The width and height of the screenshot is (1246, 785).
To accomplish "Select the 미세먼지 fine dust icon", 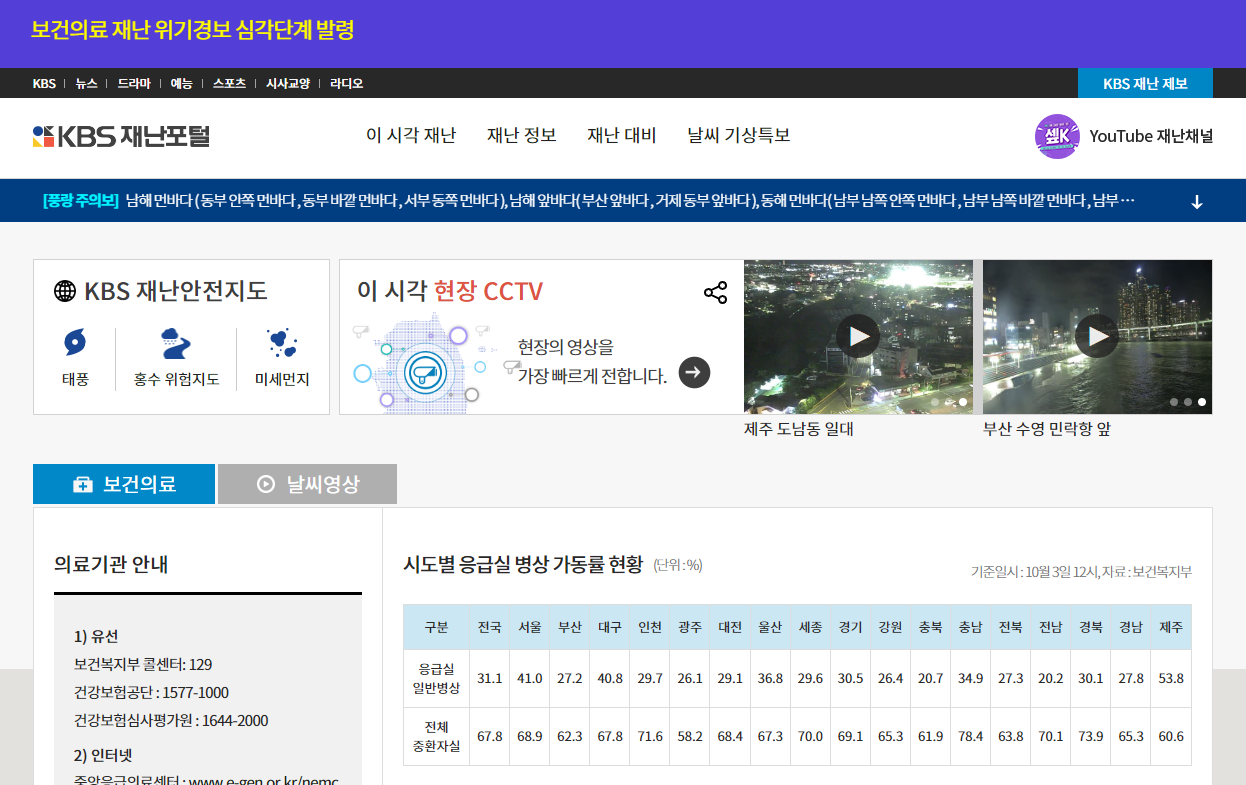I will click(x=282, y=343).
